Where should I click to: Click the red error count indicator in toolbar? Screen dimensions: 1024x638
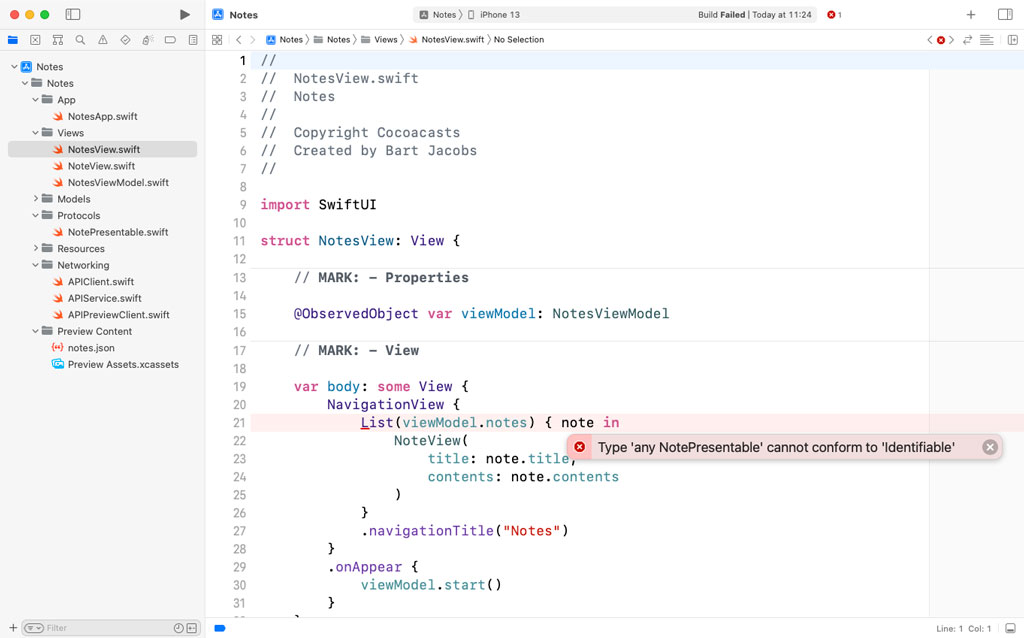tap(834, 15)
